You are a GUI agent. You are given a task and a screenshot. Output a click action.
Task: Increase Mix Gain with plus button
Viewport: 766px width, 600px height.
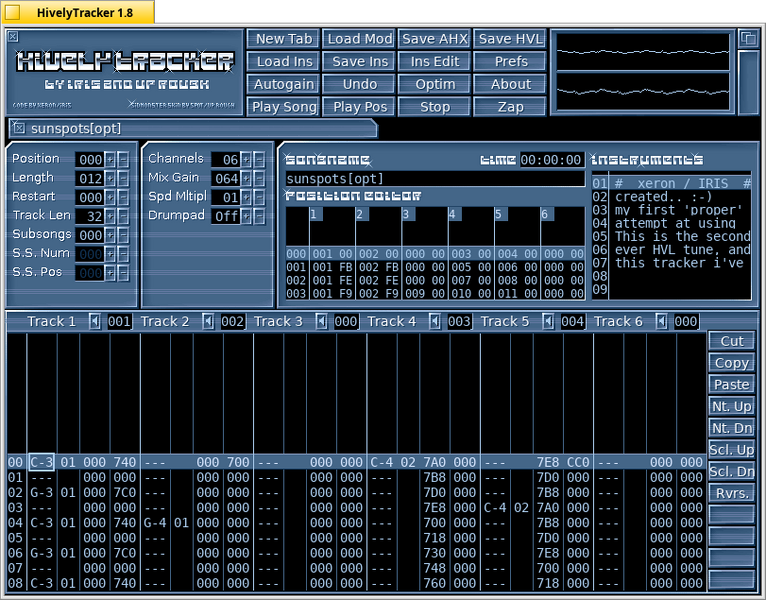click(x=246, y=178)
